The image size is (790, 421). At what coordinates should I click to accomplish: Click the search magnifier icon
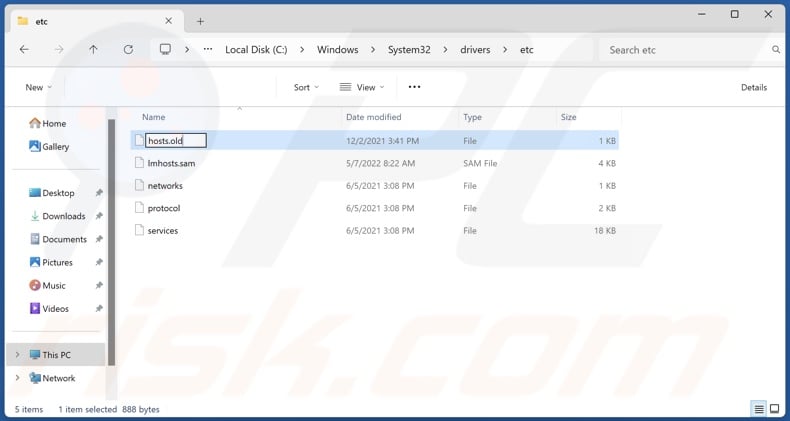[x=776, y=49]
